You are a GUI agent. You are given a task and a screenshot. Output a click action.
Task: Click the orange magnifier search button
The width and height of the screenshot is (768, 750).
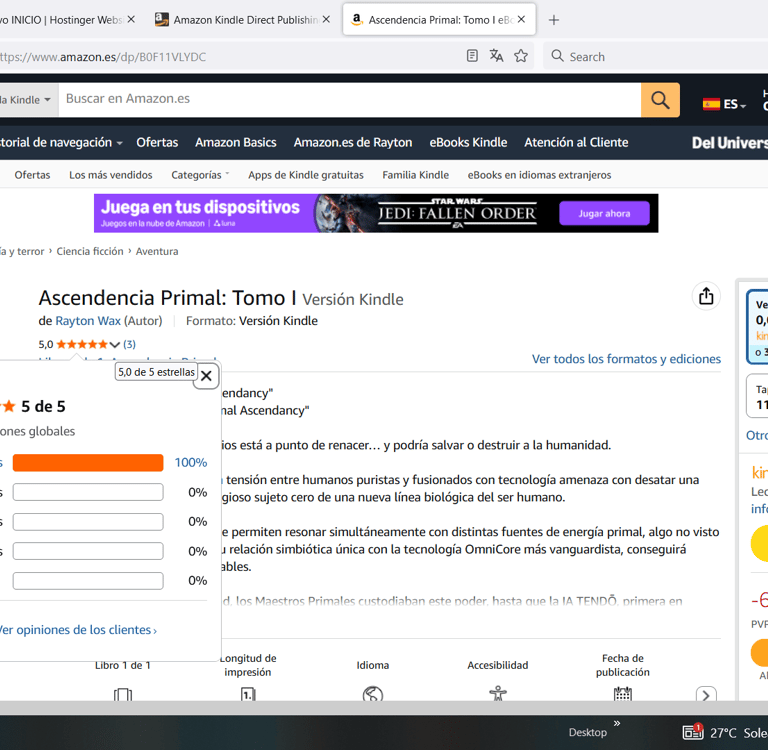pos(660,100)
